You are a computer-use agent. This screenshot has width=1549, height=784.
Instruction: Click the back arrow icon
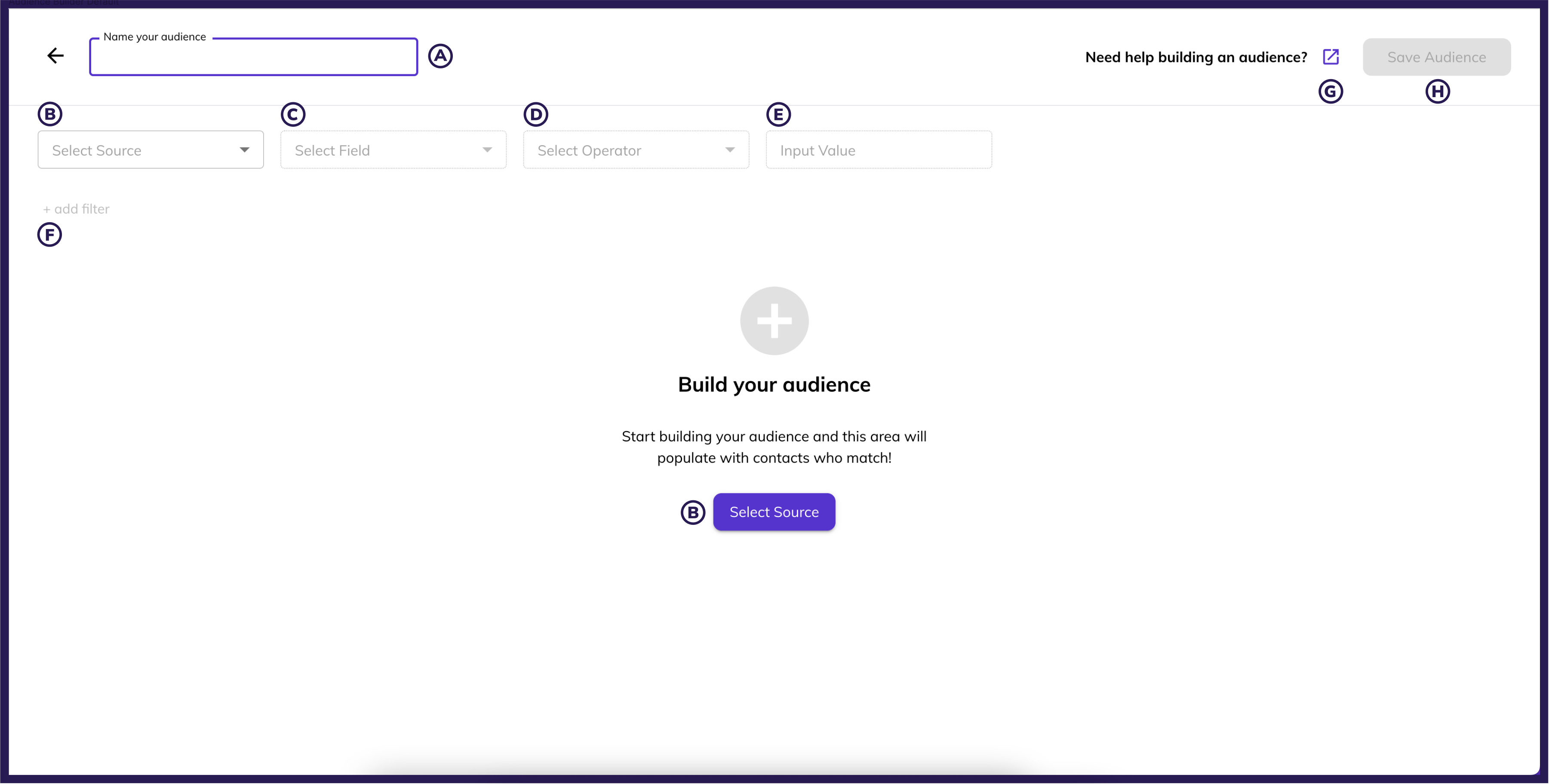point(55,56)
